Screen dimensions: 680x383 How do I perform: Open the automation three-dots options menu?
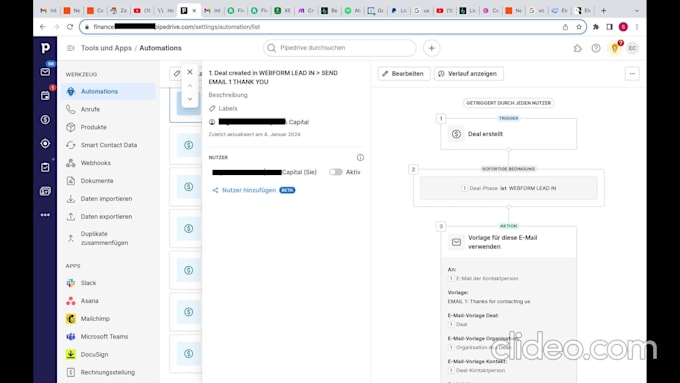[632, 74]
